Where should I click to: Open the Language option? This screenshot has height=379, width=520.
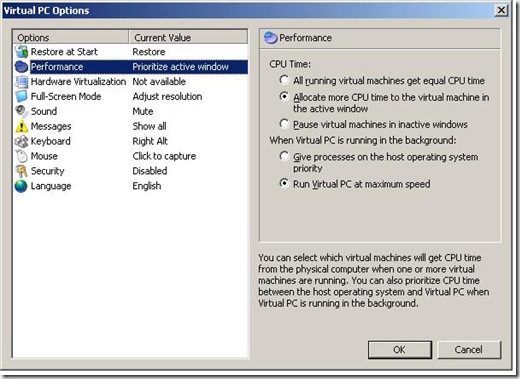click(51, 186)
